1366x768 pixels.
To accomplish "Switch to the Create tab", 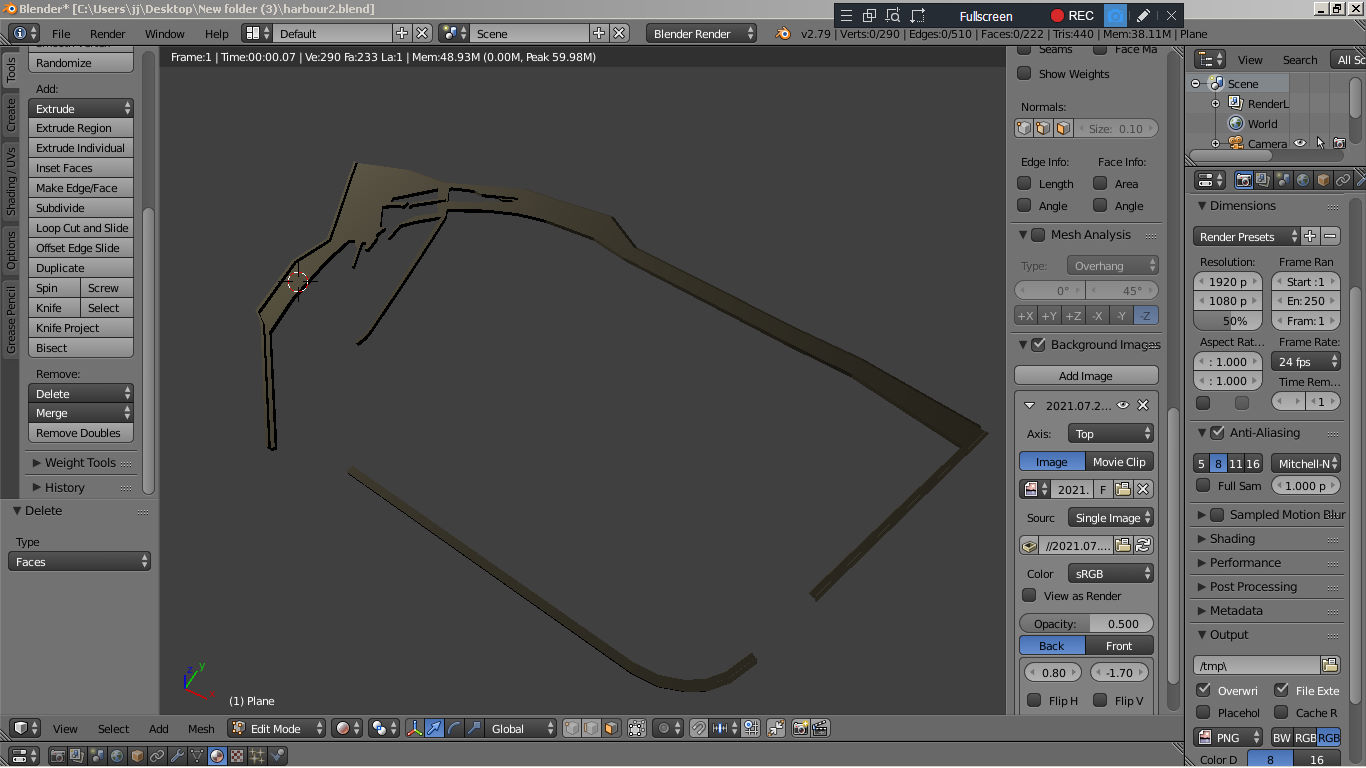I will click(11, 115).
